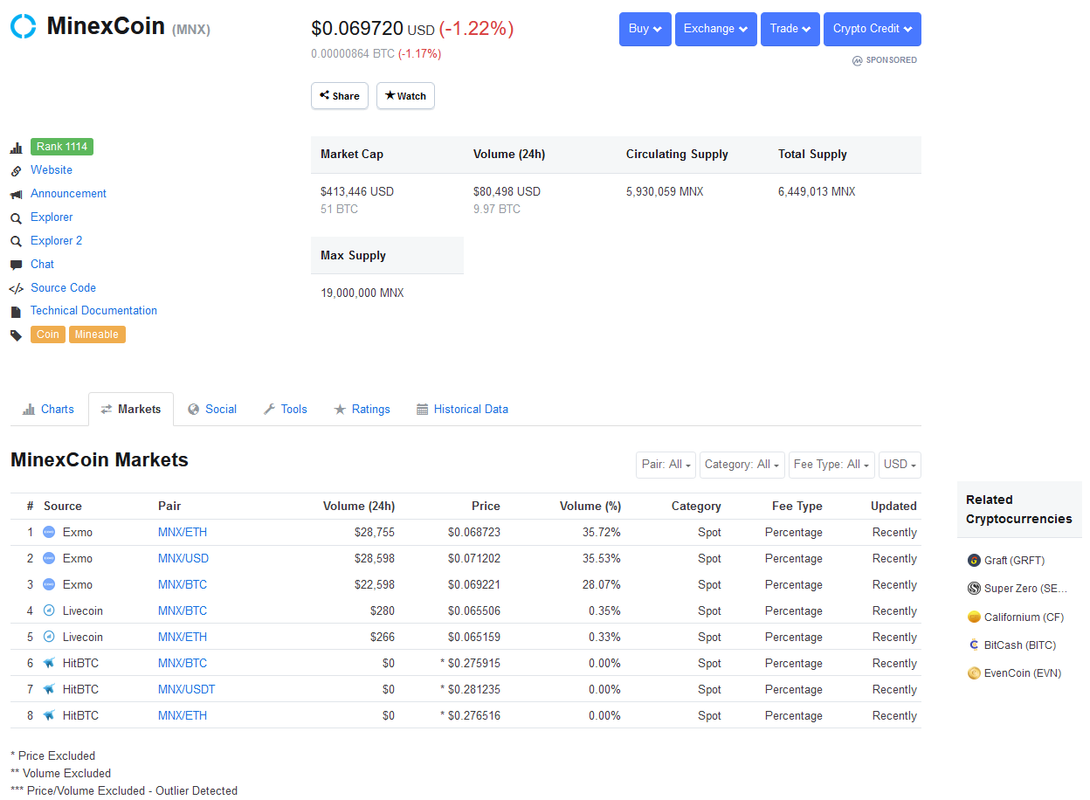The height and width of the screenshot is (800, 1090).
Task: Click the Livecoin icon in row 4
Action: [x=49, y=611]
